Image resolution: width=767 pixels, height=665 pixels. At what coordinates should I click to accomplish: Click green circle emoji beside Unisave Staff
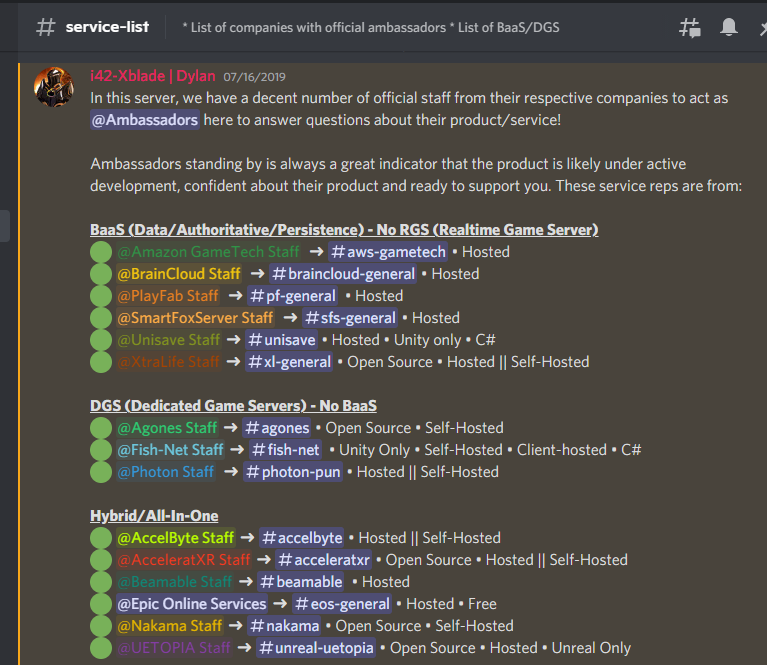(x=101, y=340)
